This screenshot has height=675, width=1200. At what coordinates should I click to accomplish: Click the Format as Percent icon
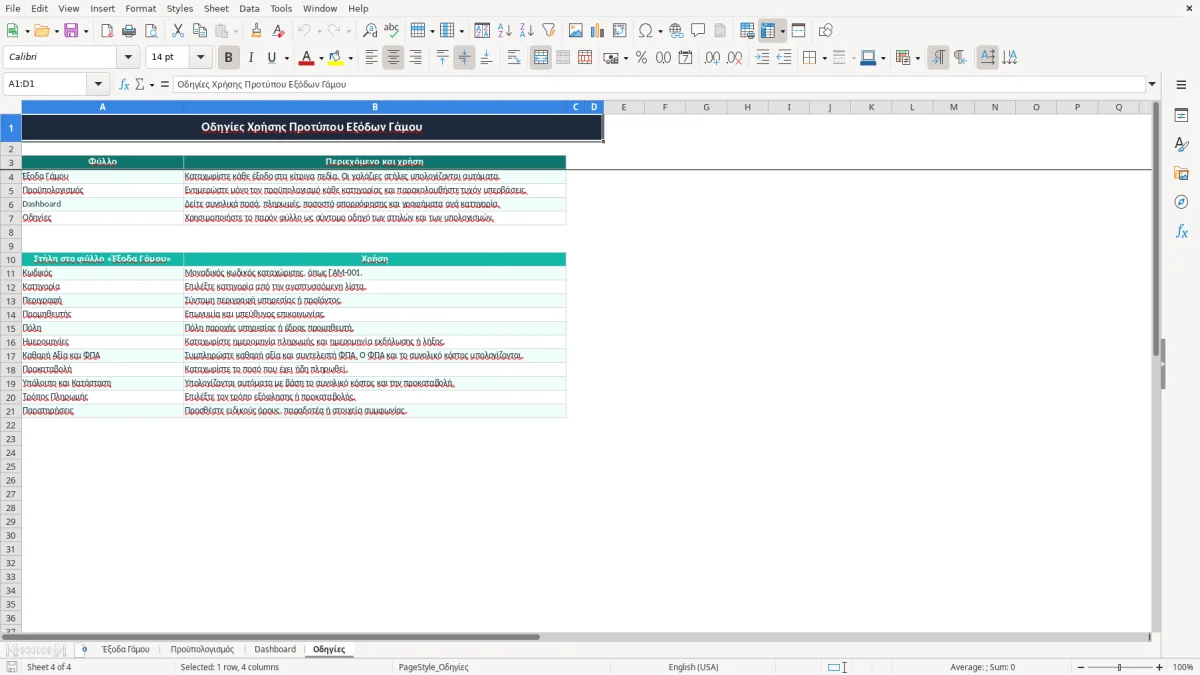pyautogui.click(x=641, y=58)
